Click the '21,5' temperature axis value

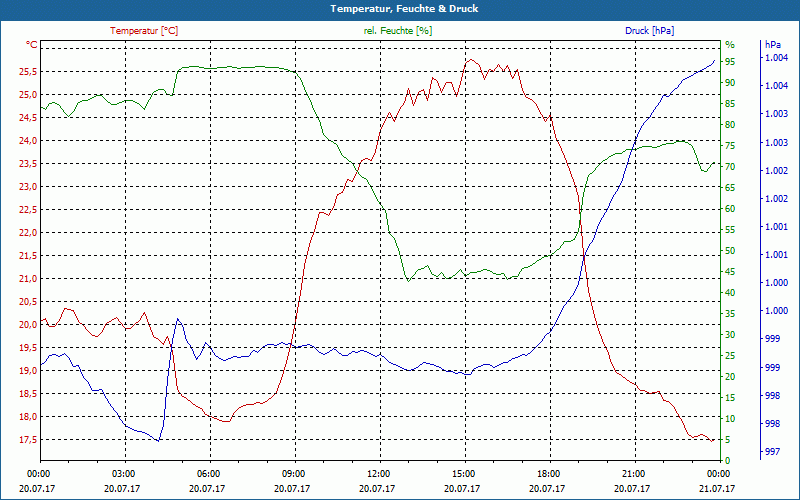point(28,256)
